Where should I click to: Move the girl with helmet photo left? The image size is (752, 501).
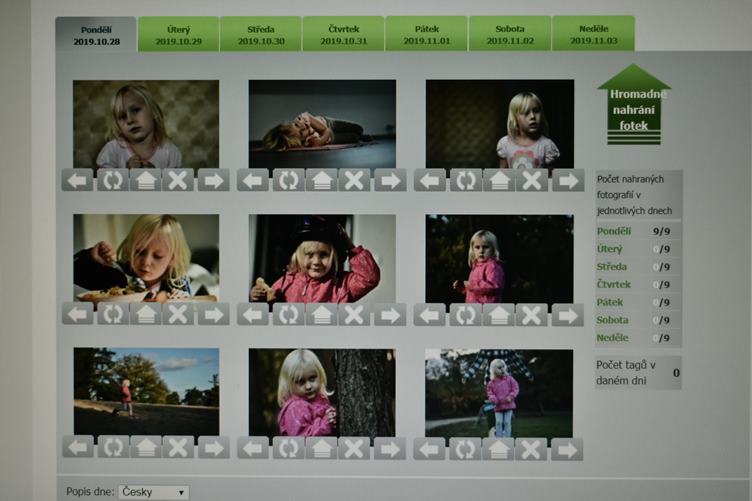(253, 315)
